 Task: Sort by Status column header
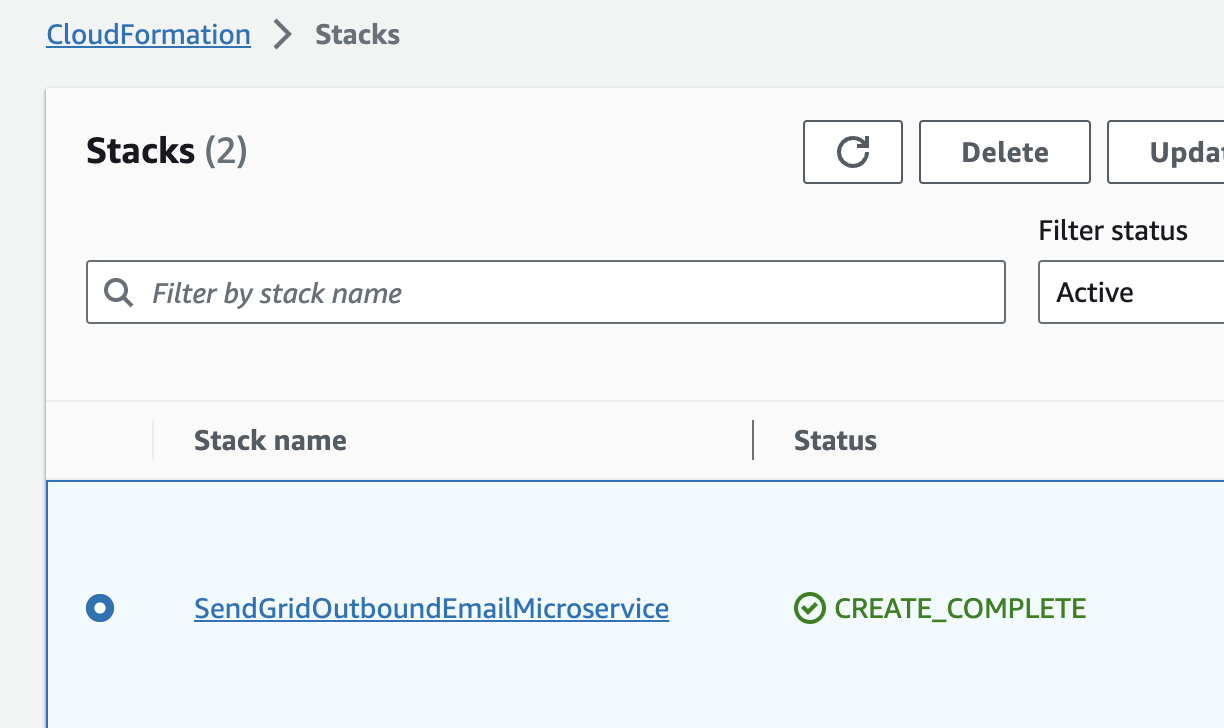835,440
